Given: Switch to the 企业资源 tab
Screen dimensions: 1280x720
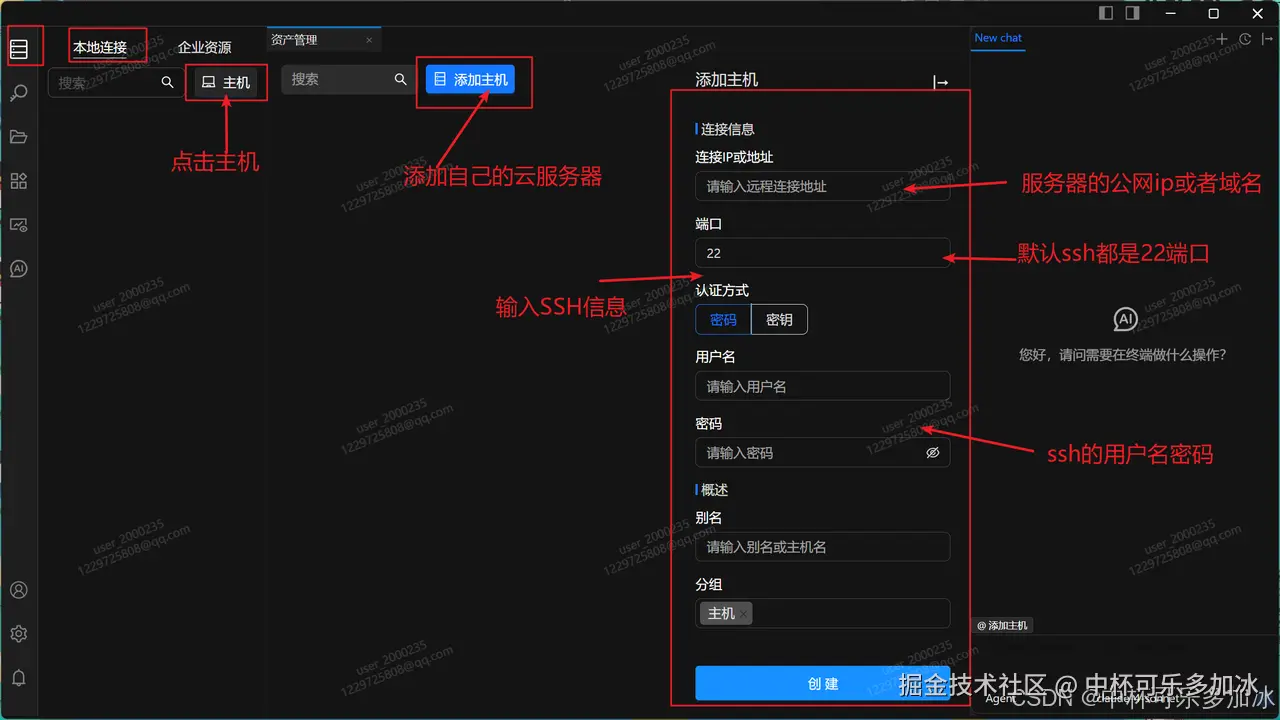Looking at the screenshot, I should pyautogui.click(x=204, y=45).
